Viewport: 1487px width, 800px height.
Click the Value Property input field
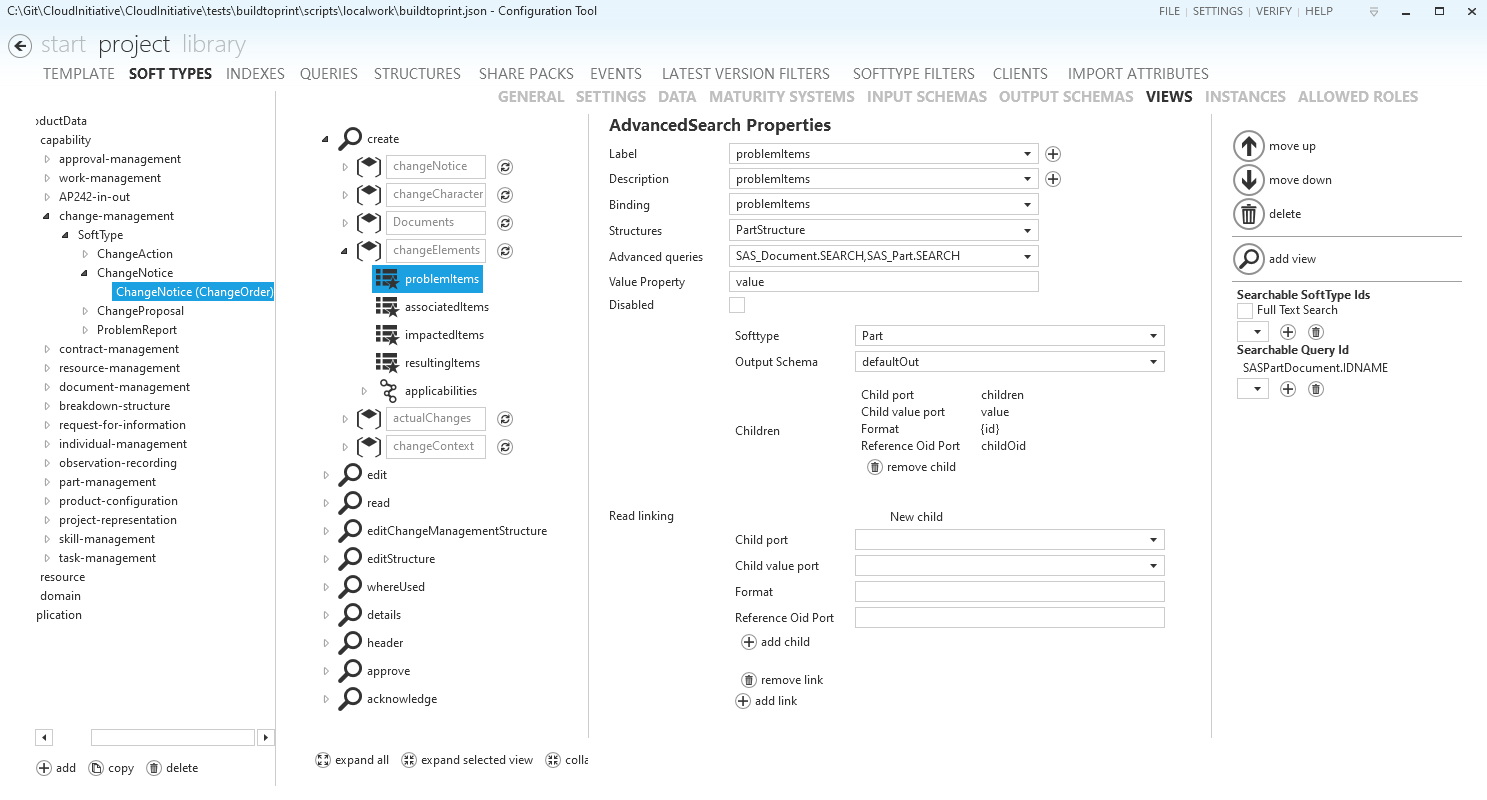coord(883,281)
